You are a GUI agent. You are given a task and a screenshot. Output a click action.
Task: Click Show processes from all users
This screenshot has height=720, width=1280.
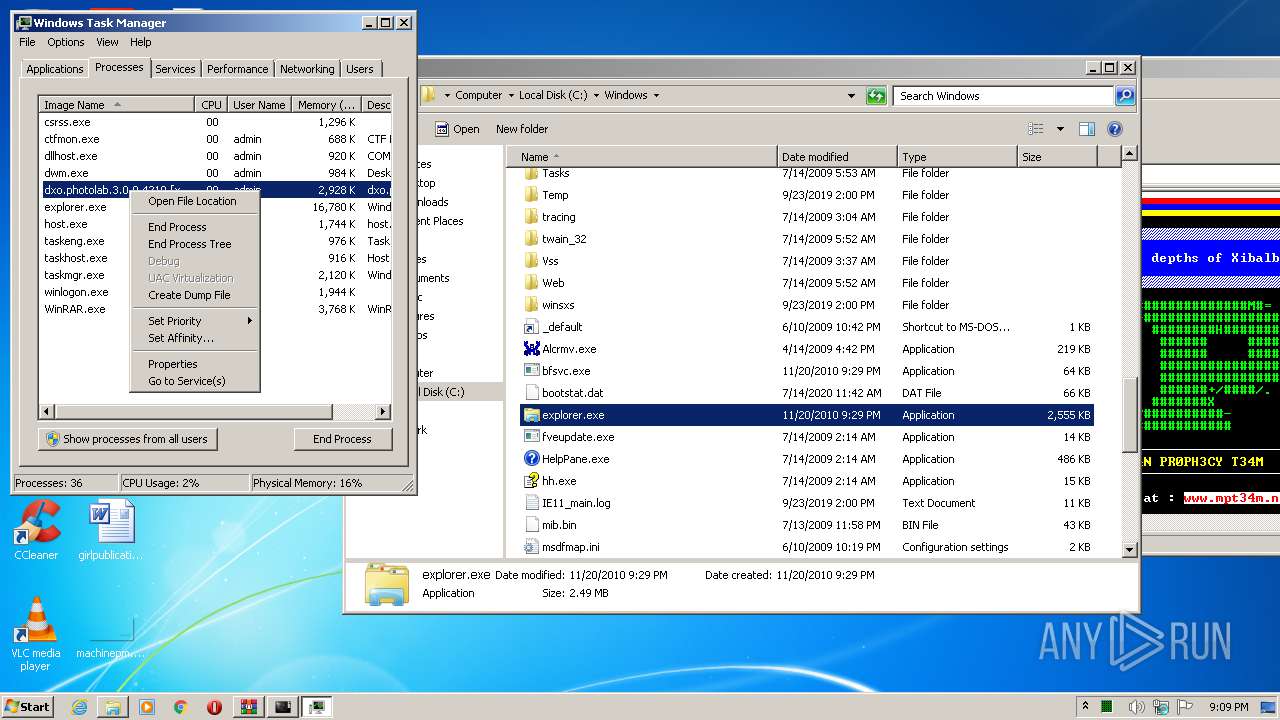coord(128,439)
